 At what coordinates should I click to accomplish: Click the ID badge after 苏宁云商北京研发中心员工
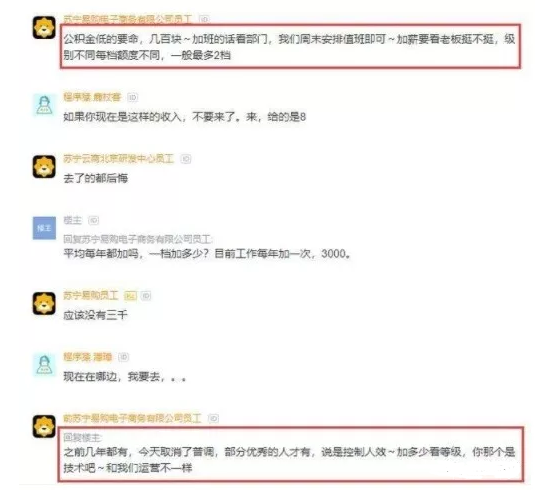pos(186,159)
